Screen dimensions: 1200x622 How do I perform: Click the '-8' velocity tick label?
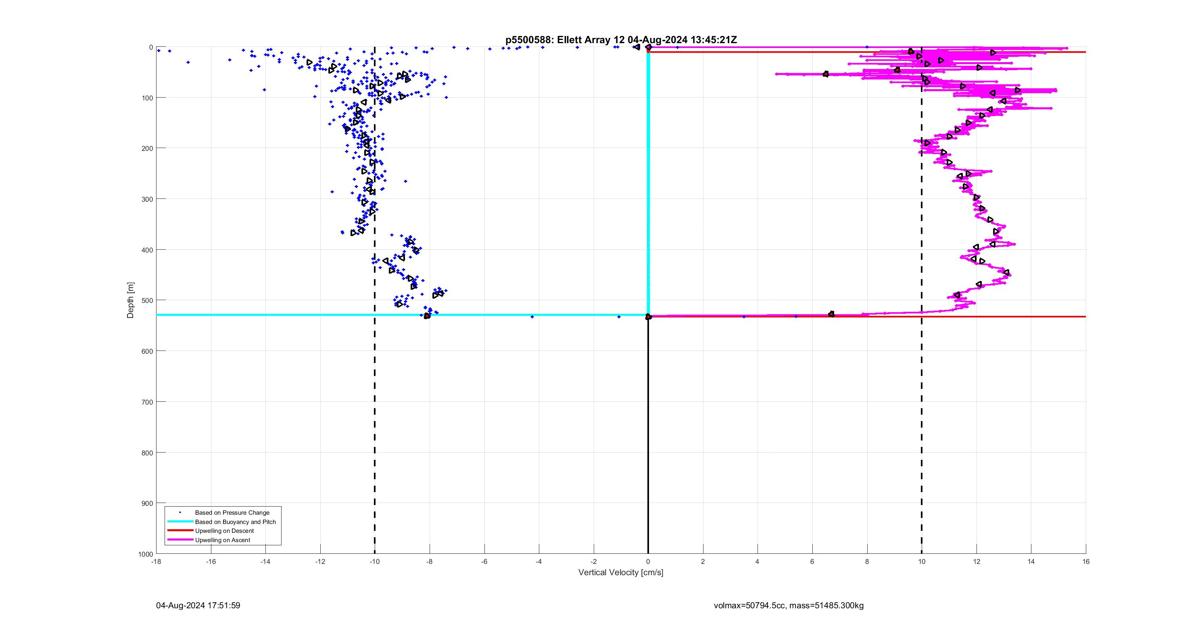point(429,561)
